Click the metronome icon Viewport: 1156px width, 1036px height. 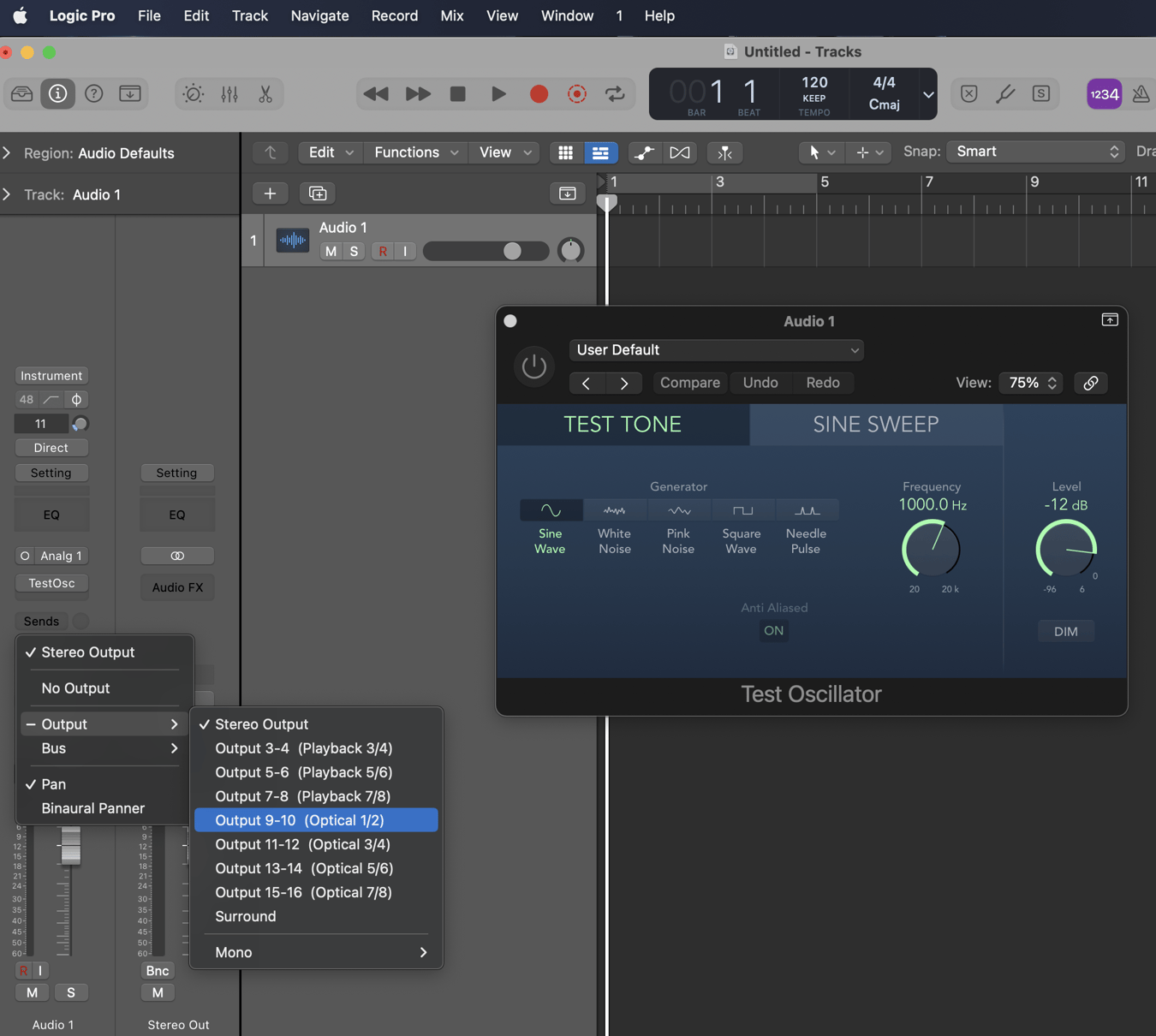[1141, 94]
